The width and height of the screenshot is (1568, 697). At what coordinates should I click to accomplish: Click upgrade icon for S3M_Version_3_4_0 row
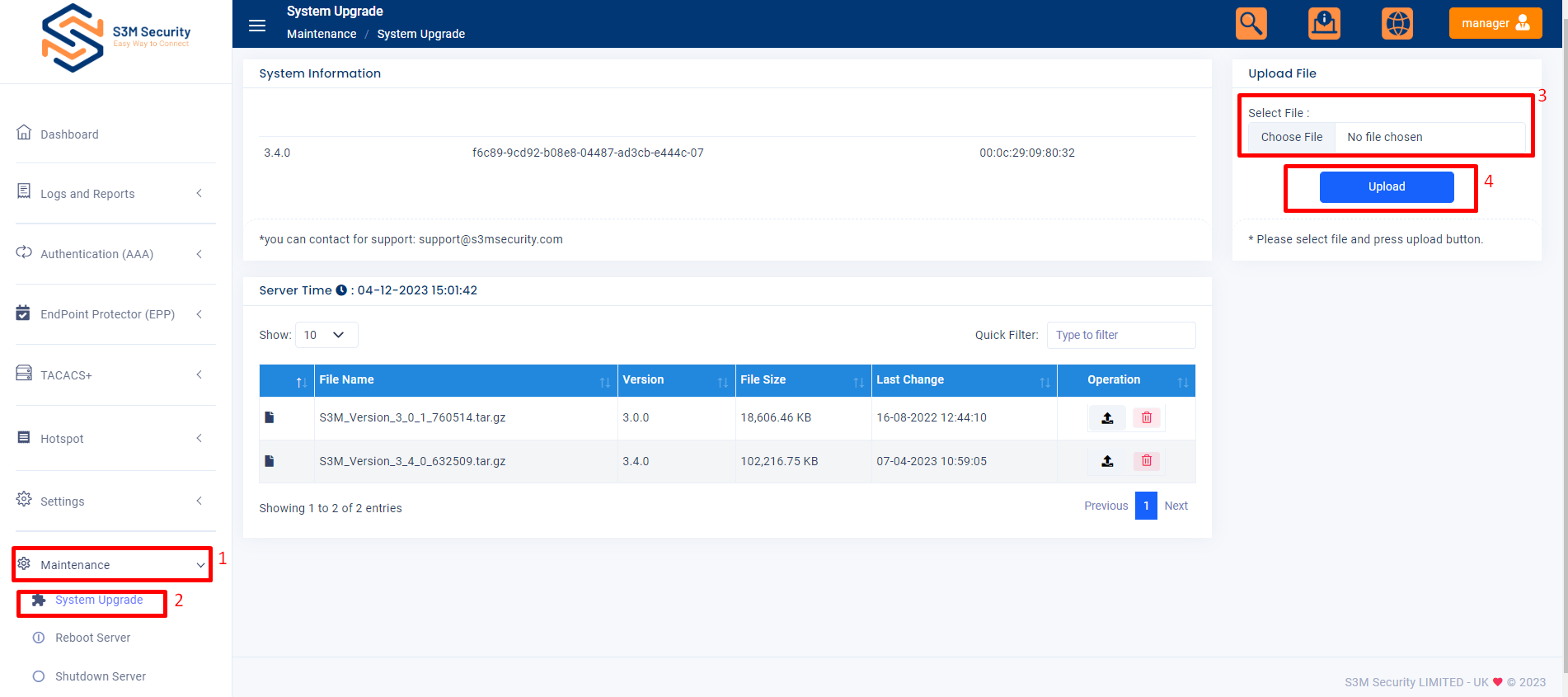(x=1107, y=461)
